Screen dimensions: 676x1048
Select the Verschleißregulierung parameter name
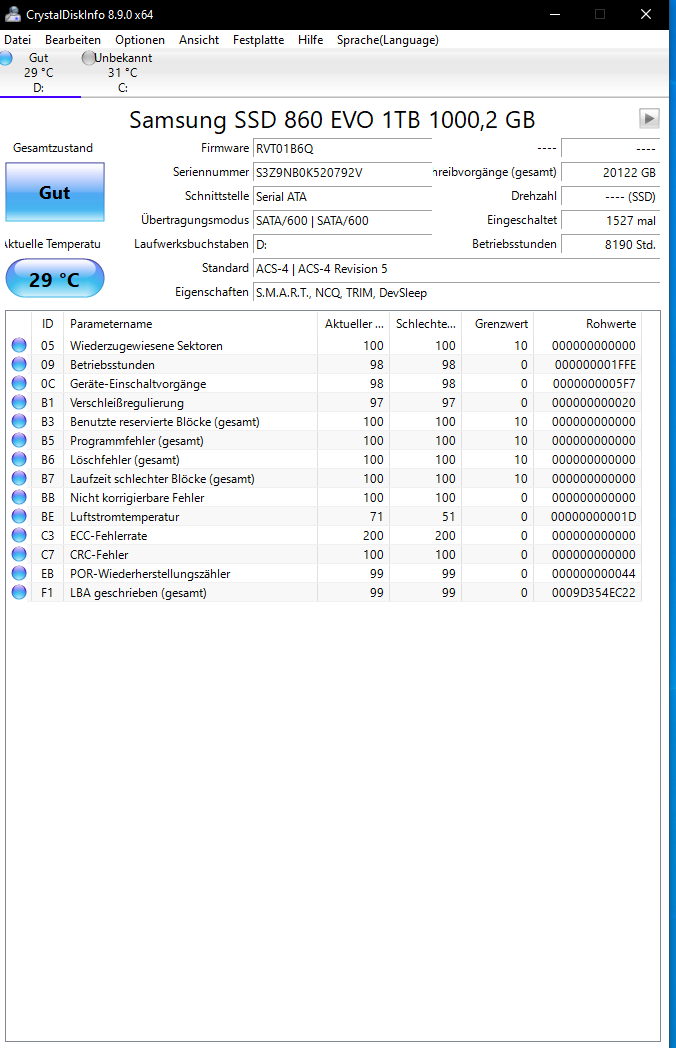[x=127, y=402]
